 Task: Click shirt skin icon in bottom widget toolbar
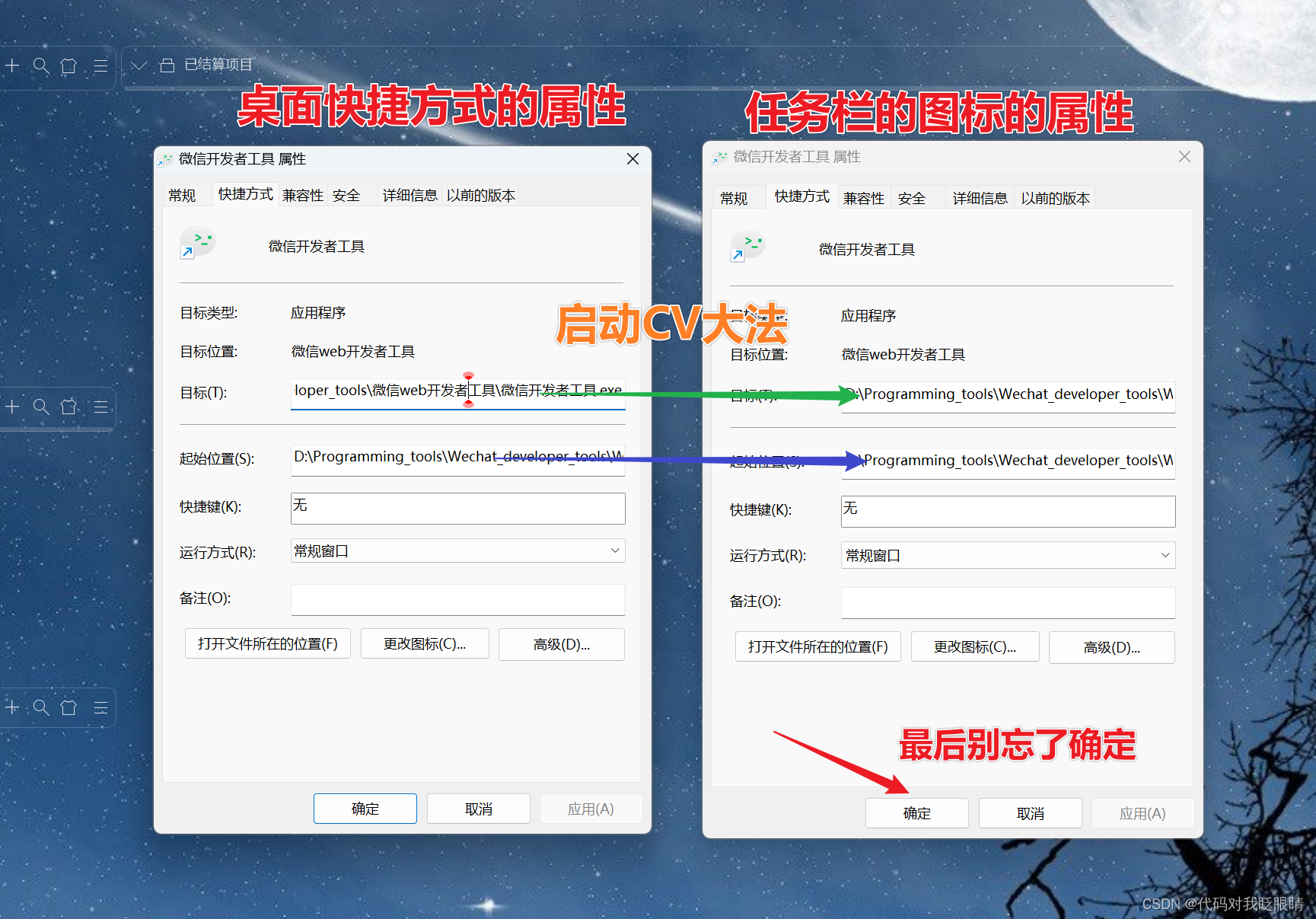[69, 707]
